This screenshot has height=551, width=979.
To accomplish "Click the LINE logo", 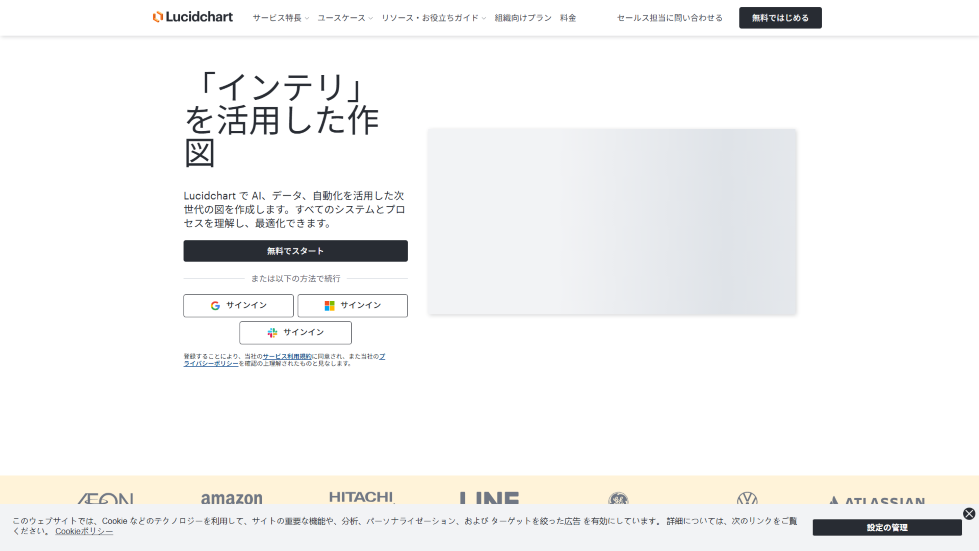I will tap(490, 498).
